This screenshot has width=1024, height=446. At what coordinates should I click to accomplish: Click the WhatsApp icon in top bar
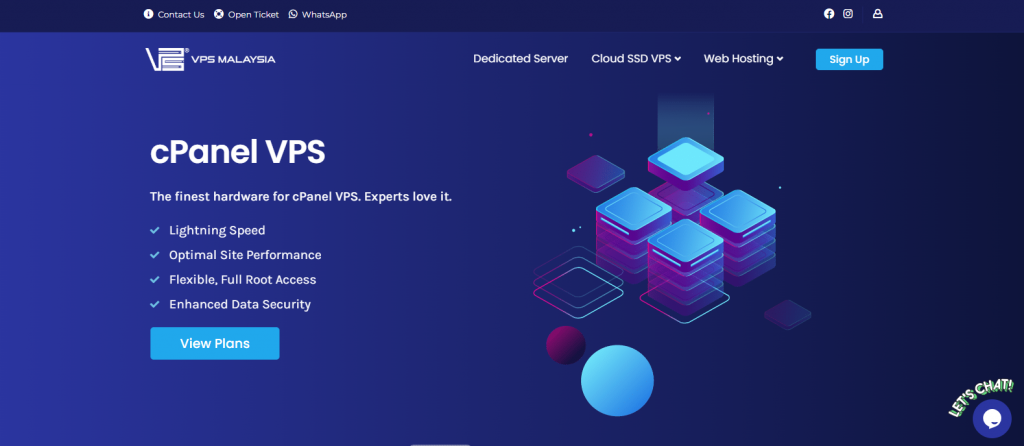[293, 14]
